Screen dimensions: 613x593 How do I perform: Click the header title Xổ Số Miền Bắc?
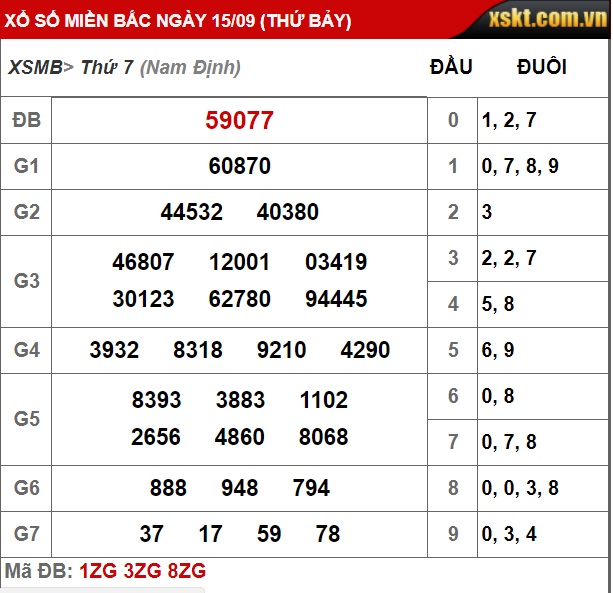click(x=180, y=20)
